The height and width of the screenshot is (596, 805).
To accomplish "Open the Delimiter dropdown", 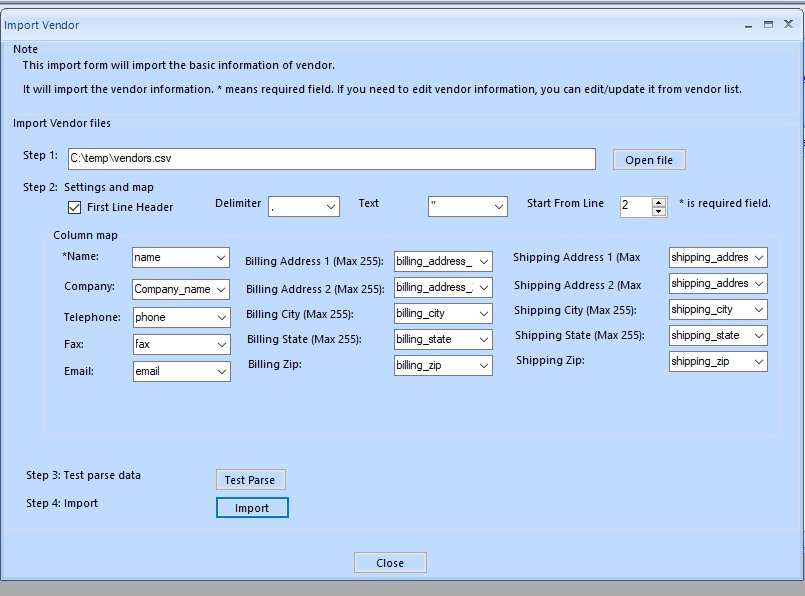I will click(331, 207).
